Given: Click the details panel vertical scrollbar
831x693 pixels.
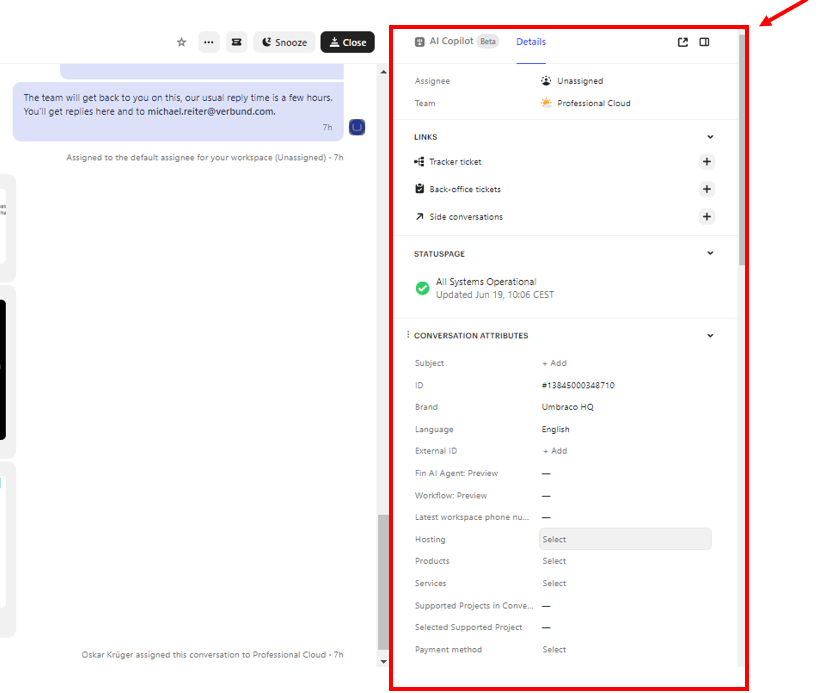Looking at the screenshot, I should tap(741, 150).
